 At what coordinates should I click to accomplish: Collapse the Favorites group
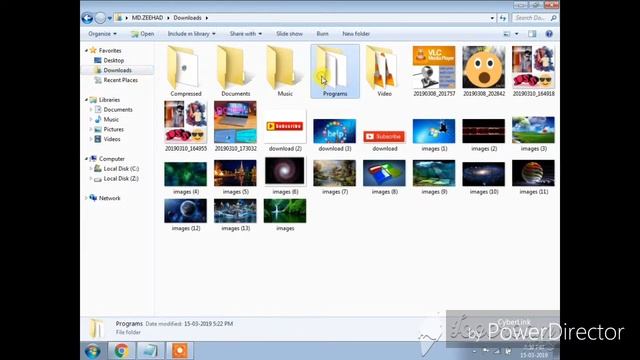coord(86,51)
